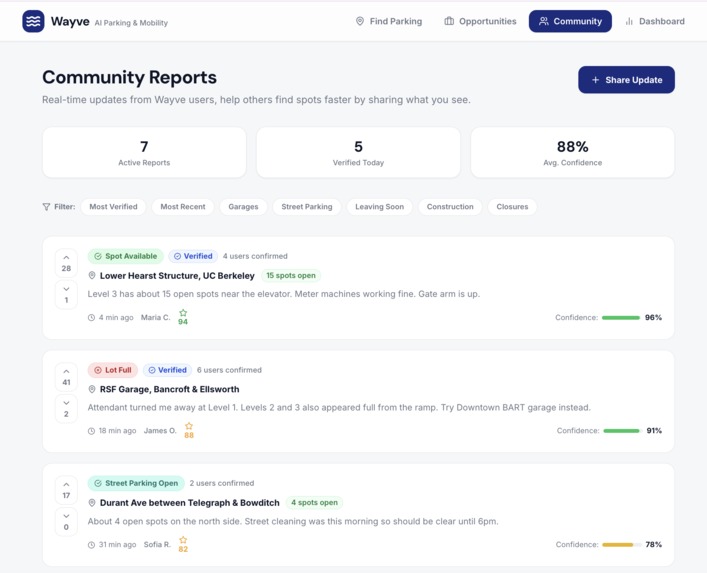Screen dimensions: 707x573
Task: Downvote the Lower Hearst Structure report
Action: 66,294
